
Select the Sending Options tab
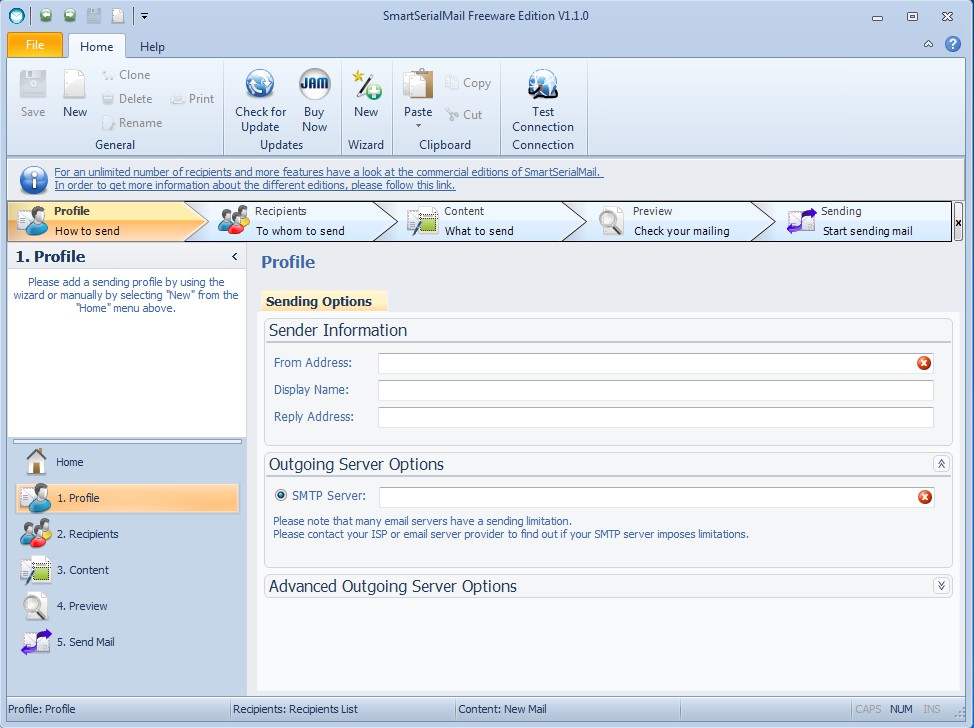tap(319, 302)
